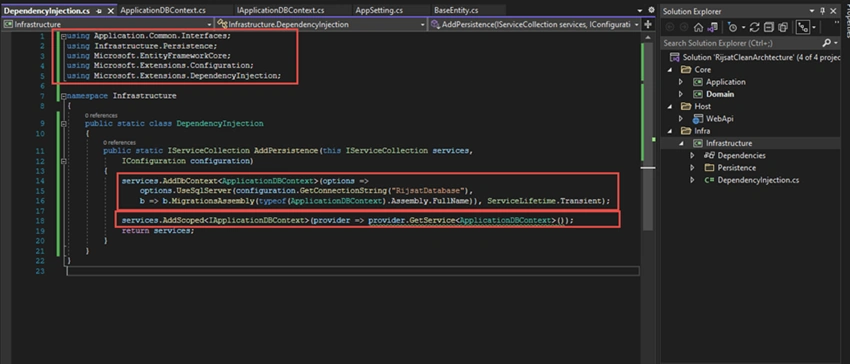Image resolution: width=850 pixels, height=364 pixels.
Task: Click the Show All Files icon
Action: point(783,27)
